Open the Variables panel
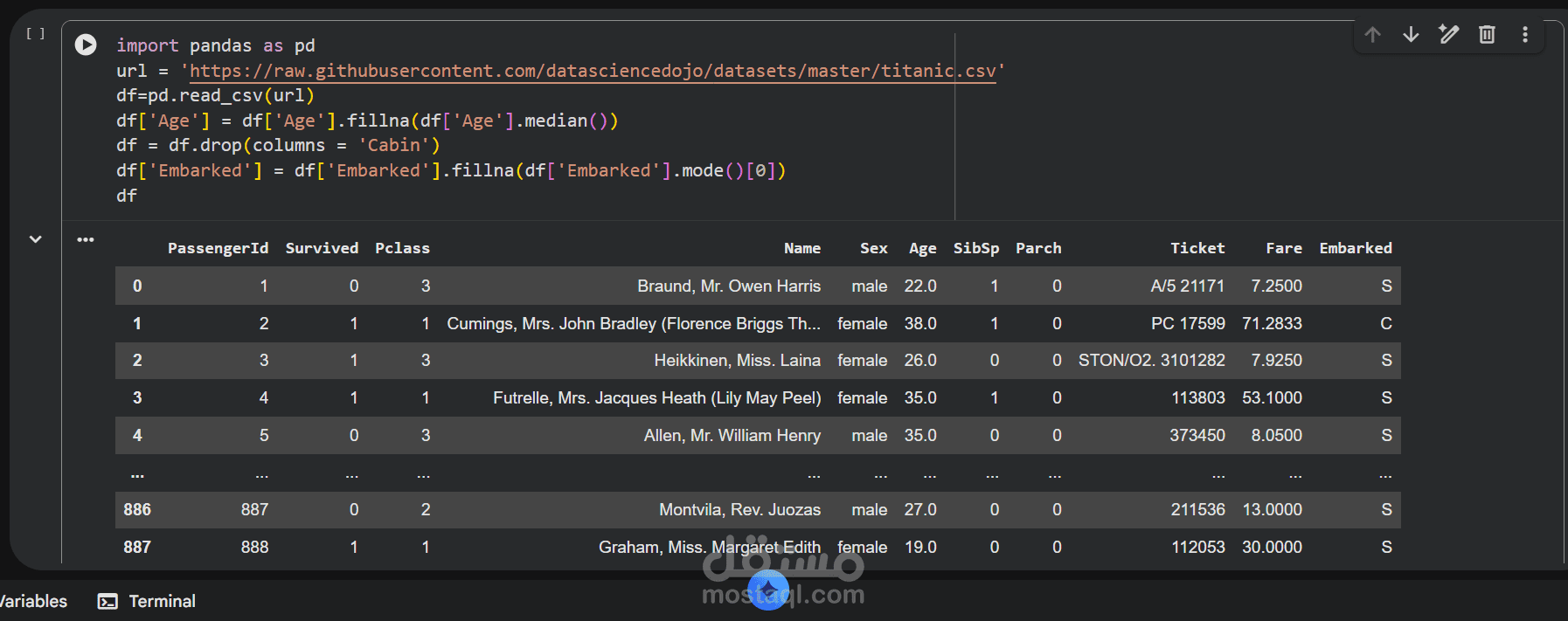Viewport: 1568px width, 621px height. (x=33, y=601)
